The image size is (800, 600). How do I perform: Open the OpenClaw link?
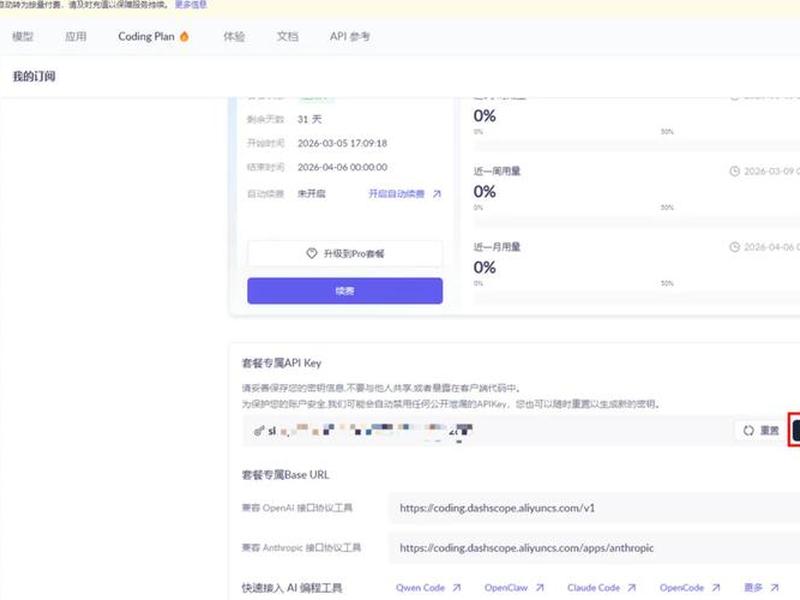[x=506, y=588]
